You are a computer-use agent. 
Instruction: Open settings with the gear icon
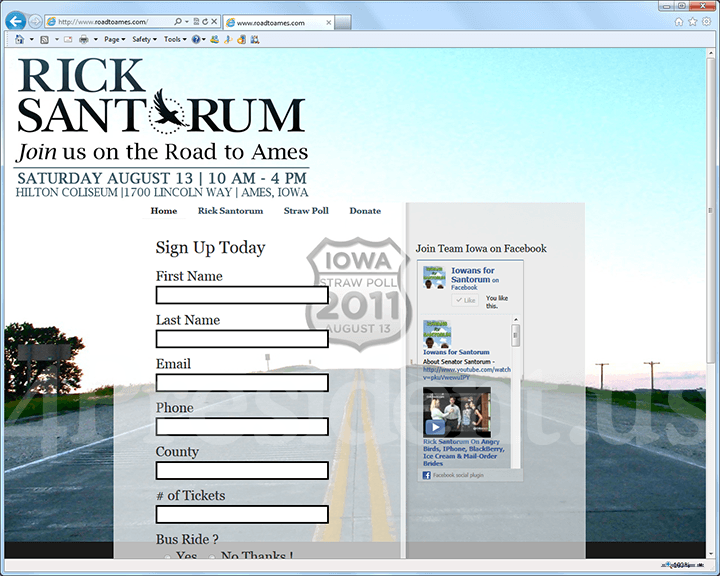[x=706, y=22]
